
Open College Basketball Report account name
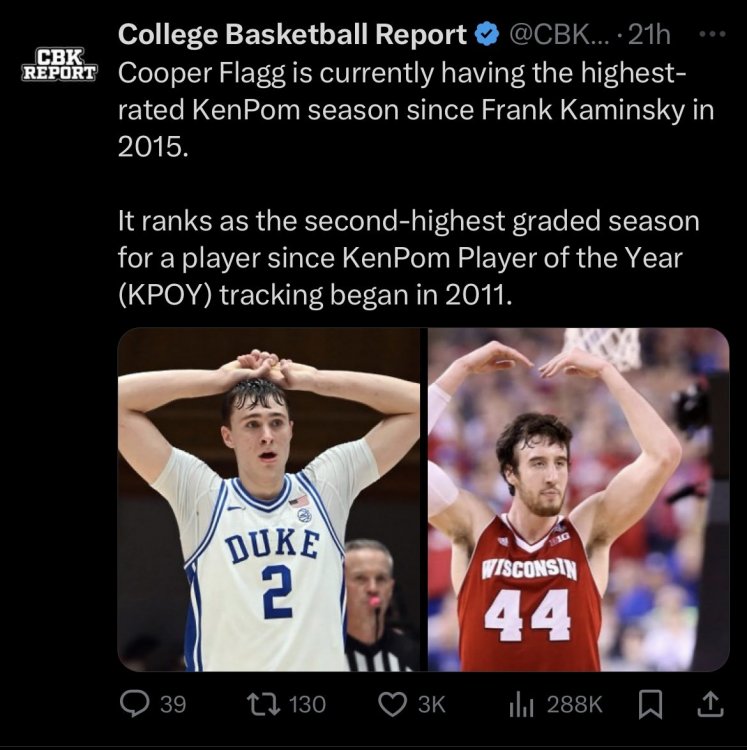[293, 34]
